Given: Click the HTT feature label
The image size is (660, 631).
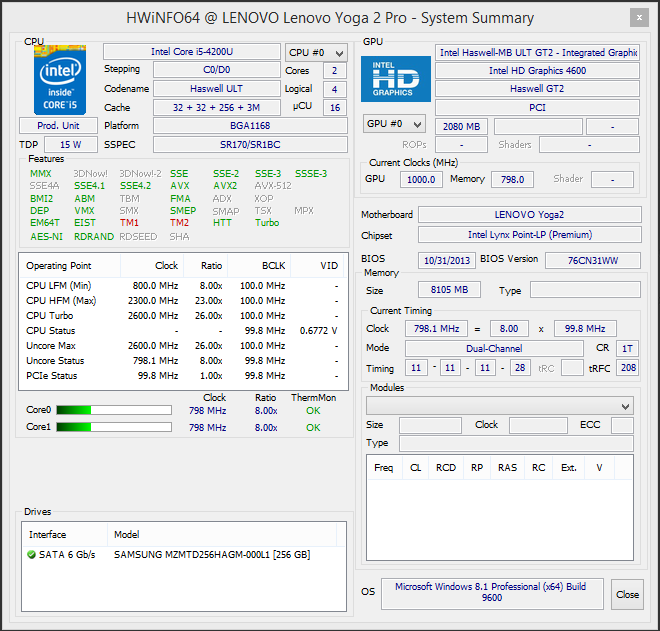Looking at the screenshot, I should (222, 222).
